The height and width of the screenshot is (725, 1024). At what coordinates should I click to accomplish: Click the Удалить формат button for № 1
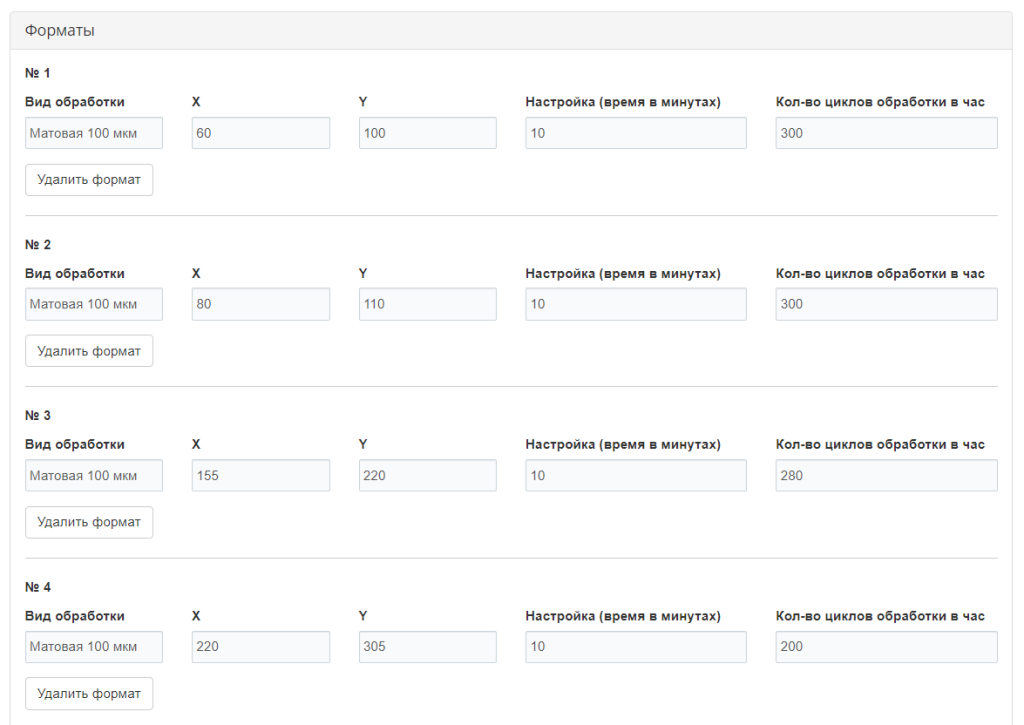click(x=89, y=180)
